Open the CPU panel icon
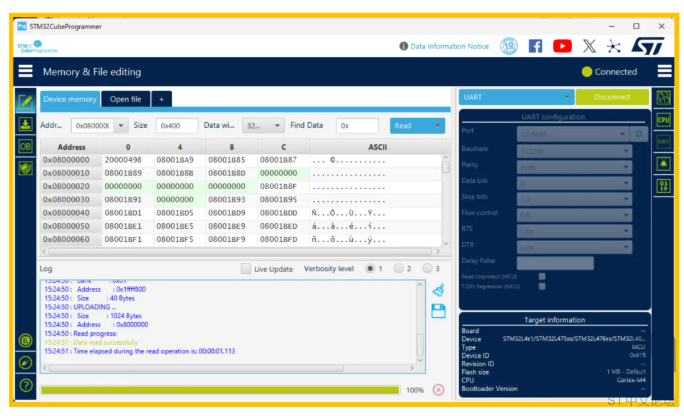Screen dimensions: 684x416 pos(663,120)
